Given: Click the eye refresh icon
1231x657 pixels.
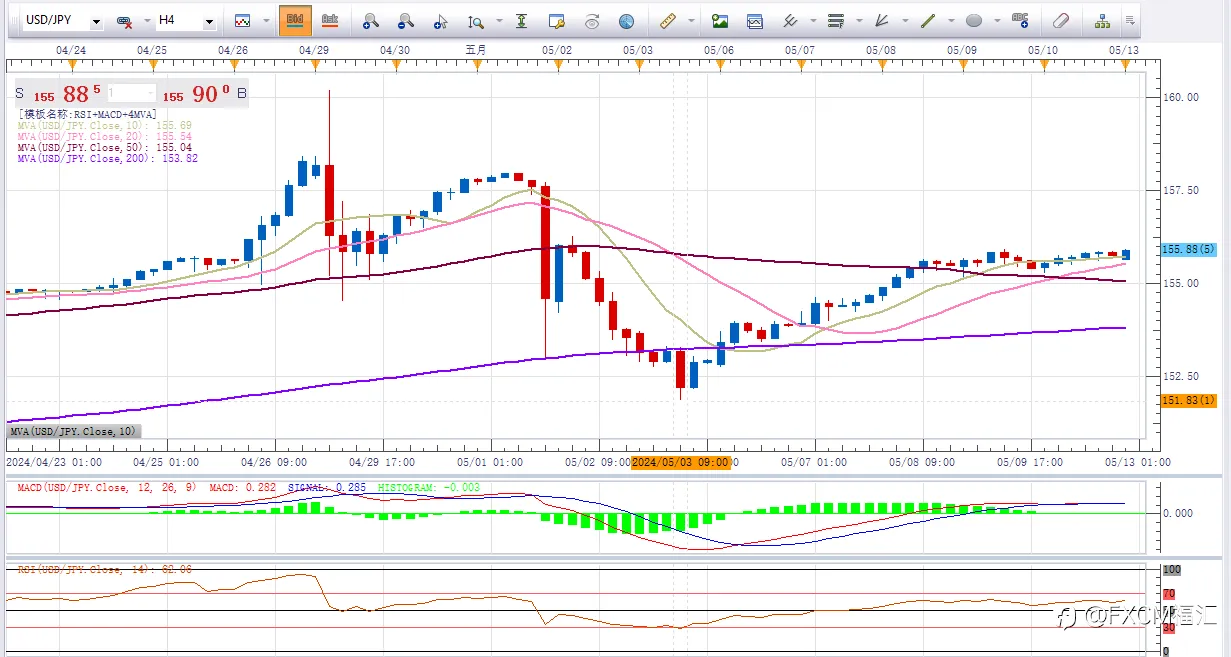Looking at the screenshot, I should [x=591, y=21].
